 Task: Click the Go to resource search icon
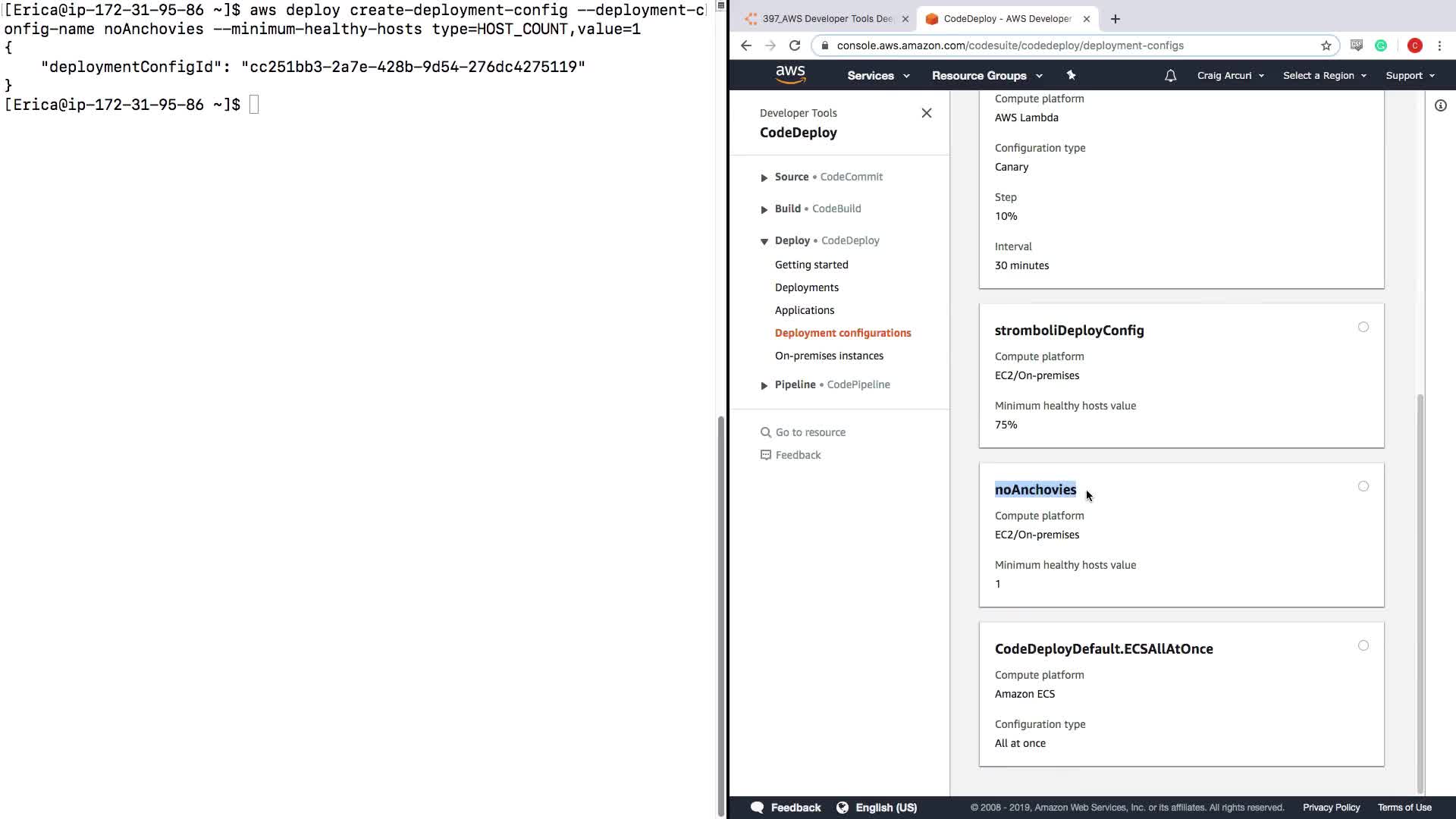click(765, 432)
